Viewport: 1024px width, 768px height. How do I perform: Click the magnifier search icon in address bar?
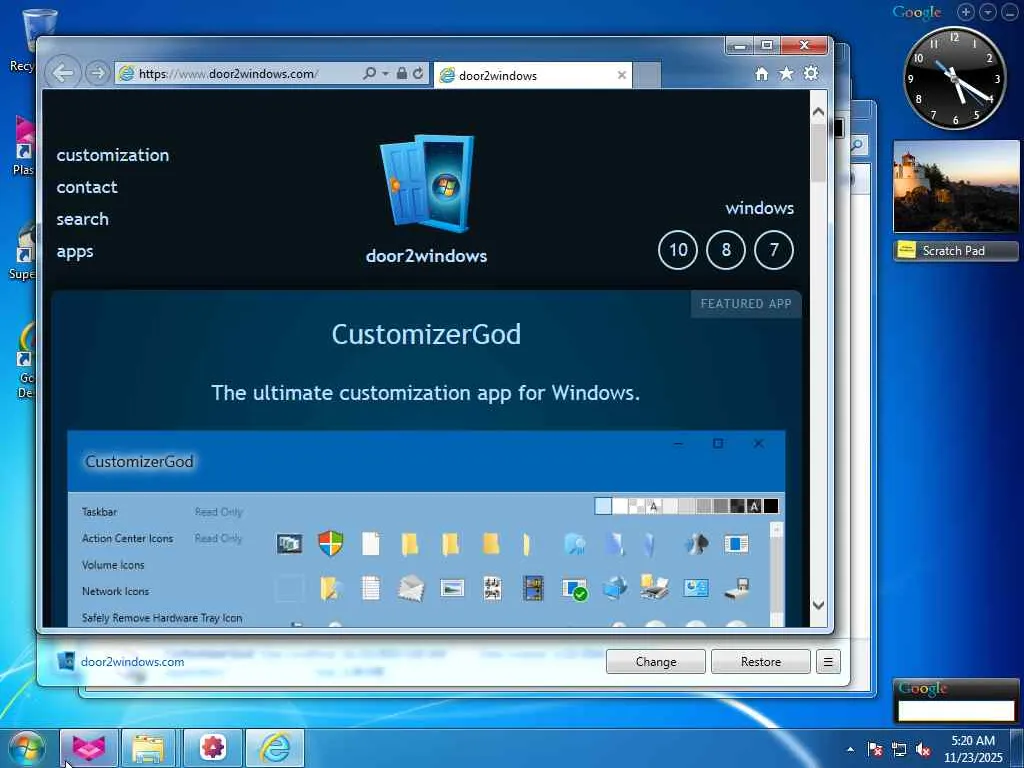coord(370,73)
